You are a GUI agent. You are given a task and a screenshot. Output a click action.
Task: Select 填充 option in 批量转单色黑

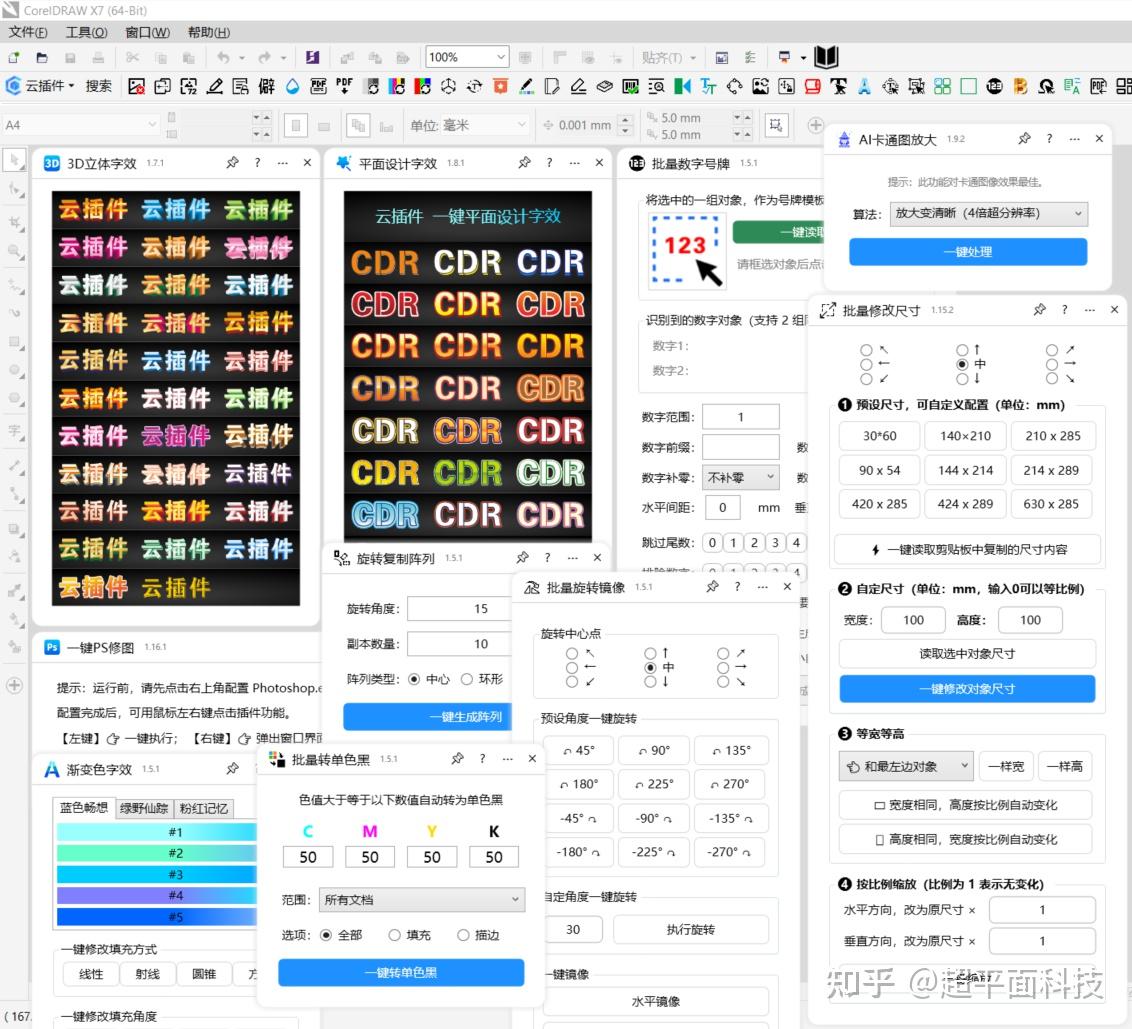[394, 935]
